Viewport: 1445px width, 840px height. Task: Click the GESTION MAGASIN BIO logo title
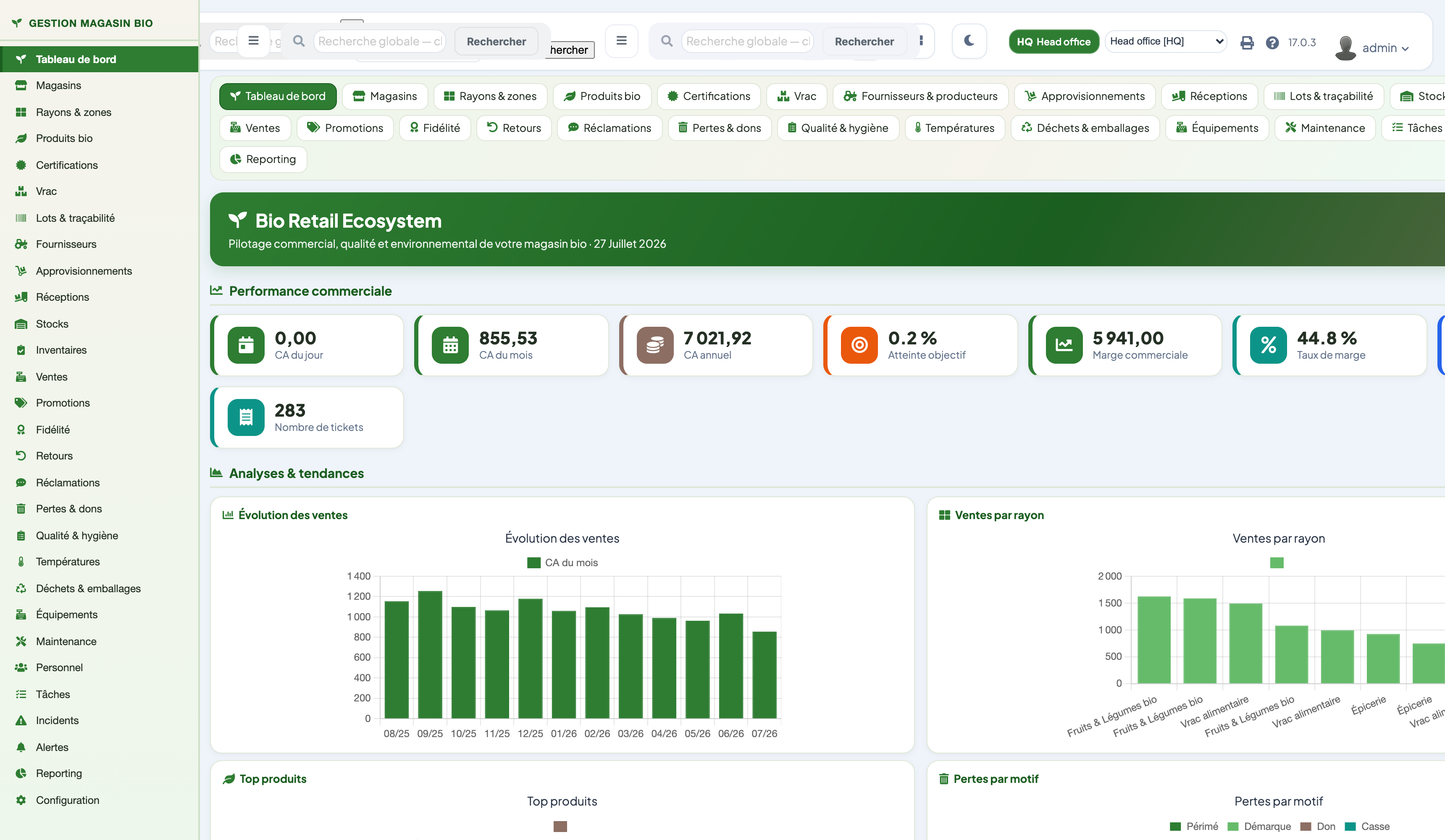pyautogui.click(x=91, y=22)
